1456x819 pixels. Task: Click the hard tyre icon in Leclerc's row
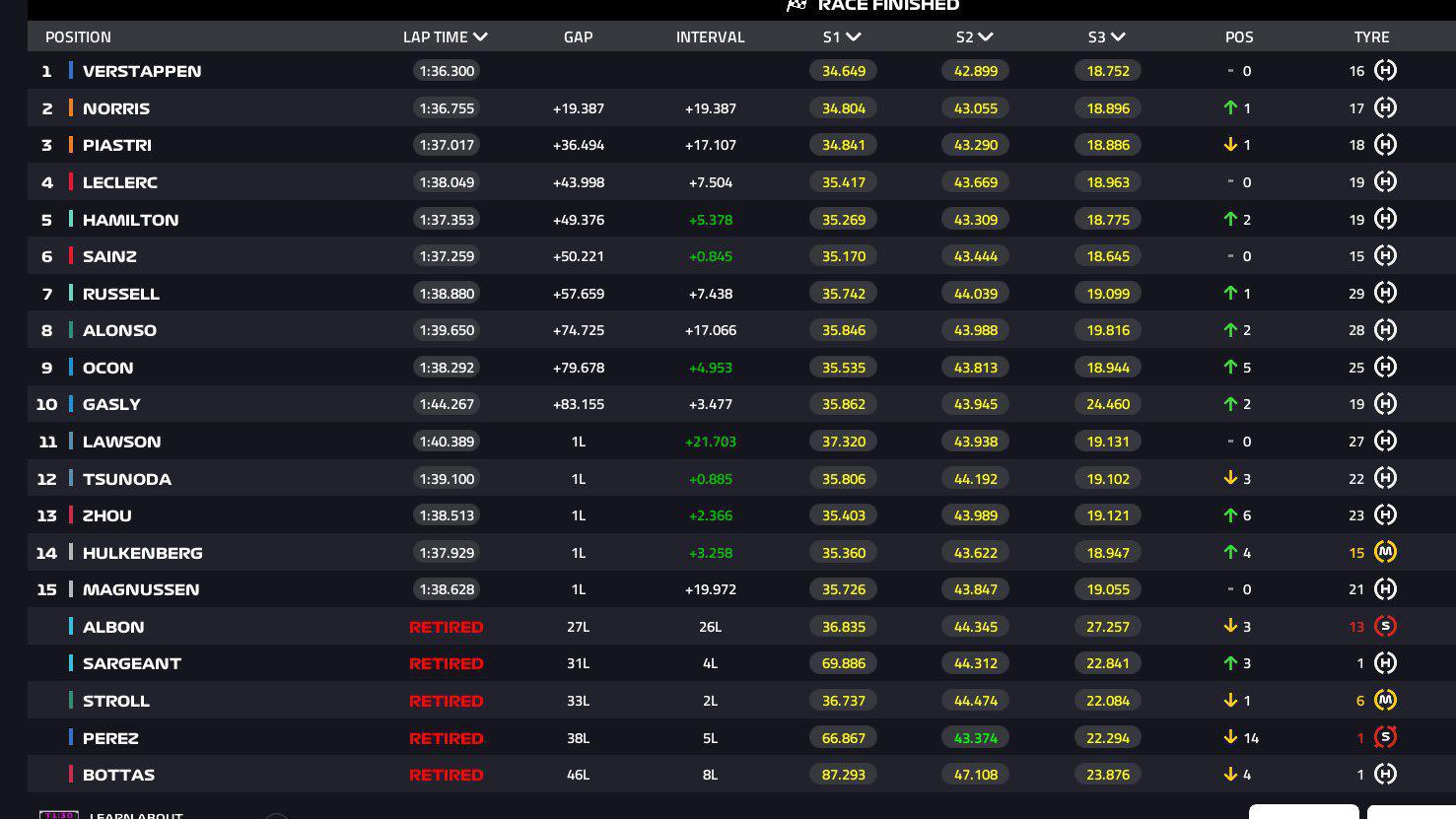(1385, 182)
